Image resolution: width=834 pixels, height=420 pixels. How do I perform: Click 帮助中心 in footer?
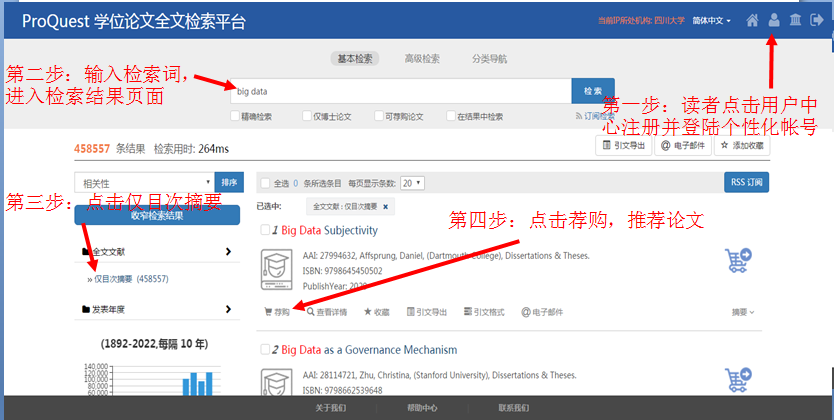tap(422, 408)
